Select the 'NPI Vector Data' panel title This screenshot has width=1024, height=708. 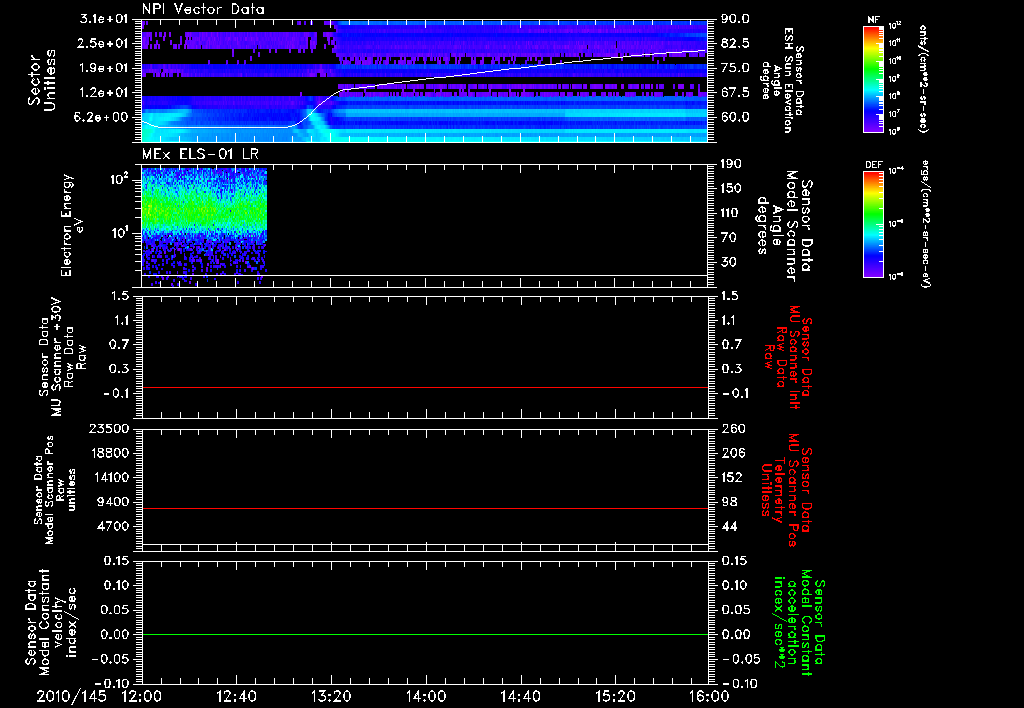[x=203, y=9]
